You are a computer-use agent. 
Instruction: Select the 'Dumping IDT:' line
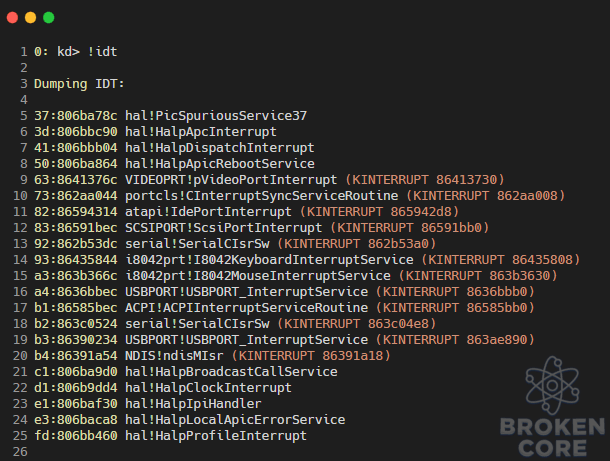pos(79,84)
